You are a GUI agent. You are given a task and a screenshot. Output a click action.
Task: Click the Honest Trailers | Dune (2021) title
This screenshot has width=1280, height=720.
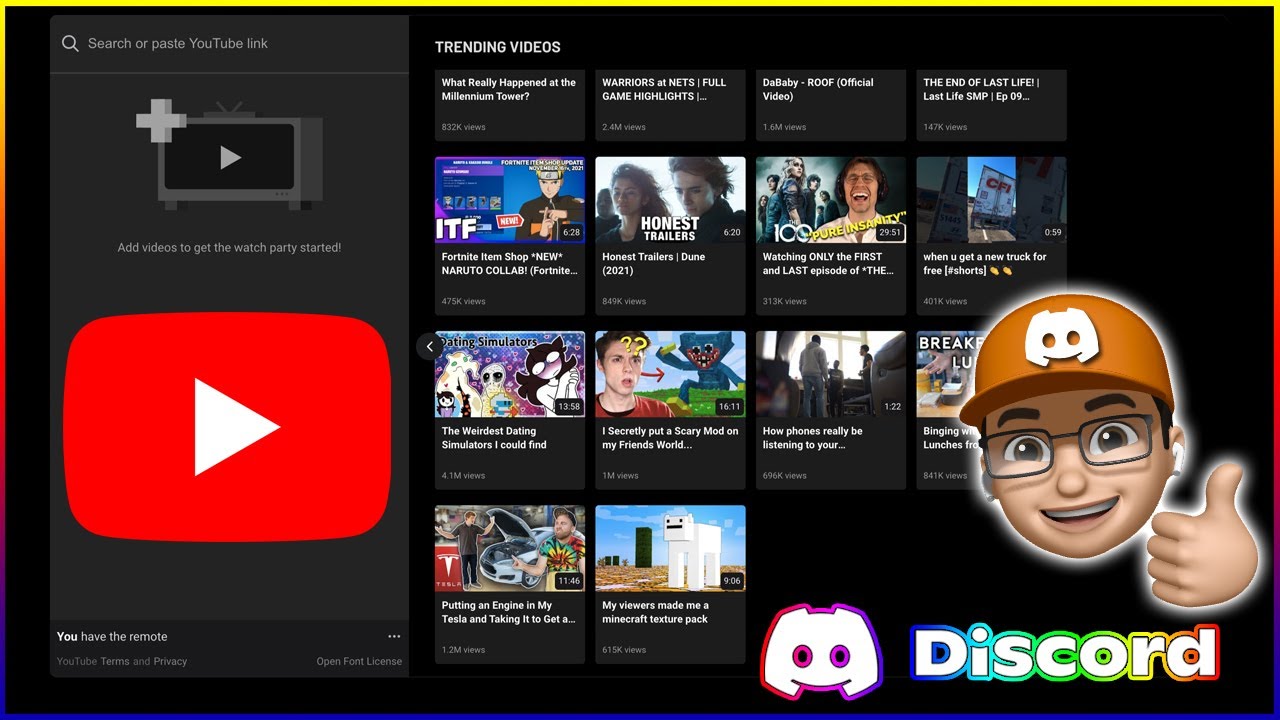click(653, 264)
